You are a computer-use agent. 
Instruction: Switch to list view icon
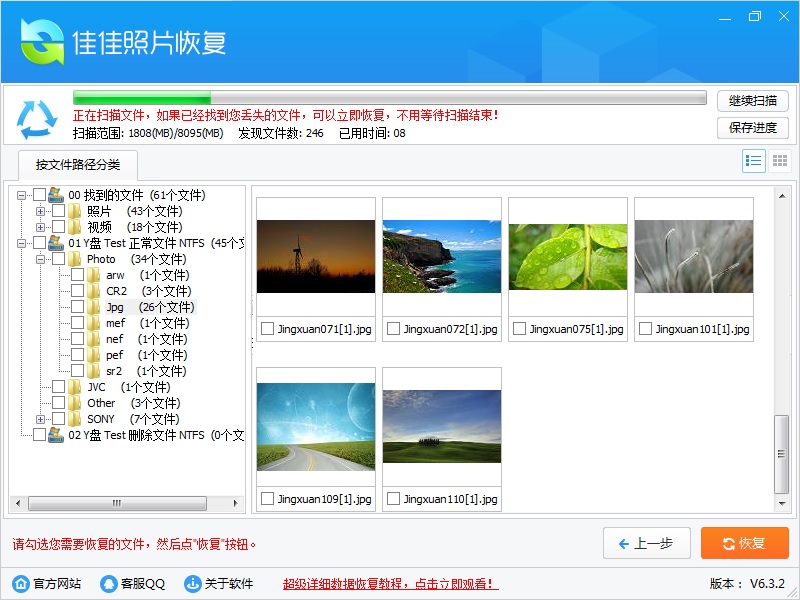[x=754, y=161]
